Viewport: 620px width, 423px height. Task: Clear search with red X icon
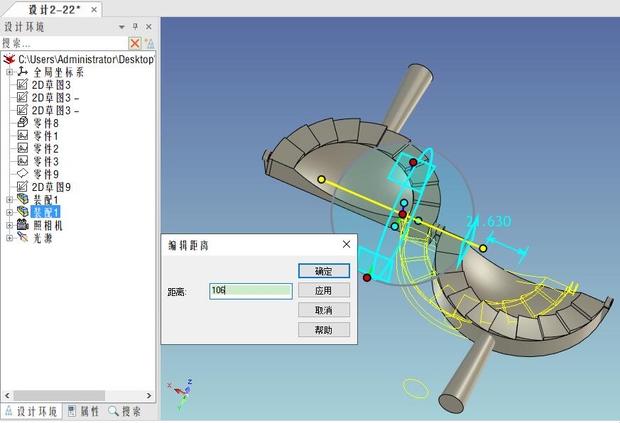[x=135, y=43]
